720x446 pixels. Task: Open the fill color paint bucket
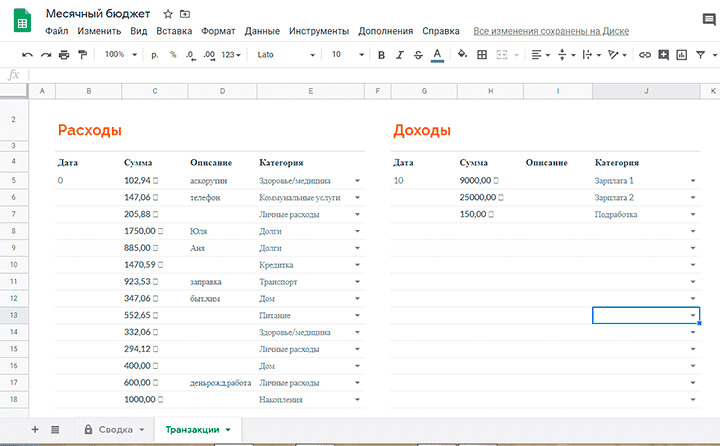tap(461, 54)
